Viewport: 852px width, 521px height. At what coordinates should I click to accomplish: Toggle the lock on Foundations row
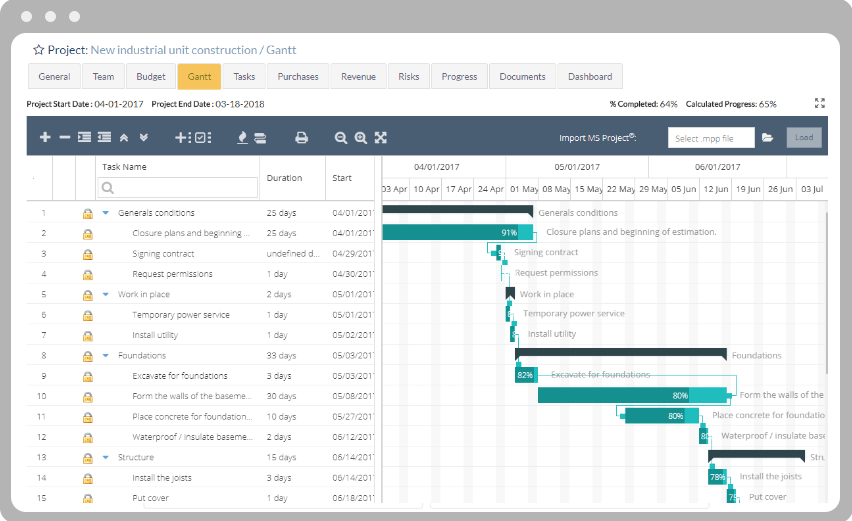[x=88, y=356]
